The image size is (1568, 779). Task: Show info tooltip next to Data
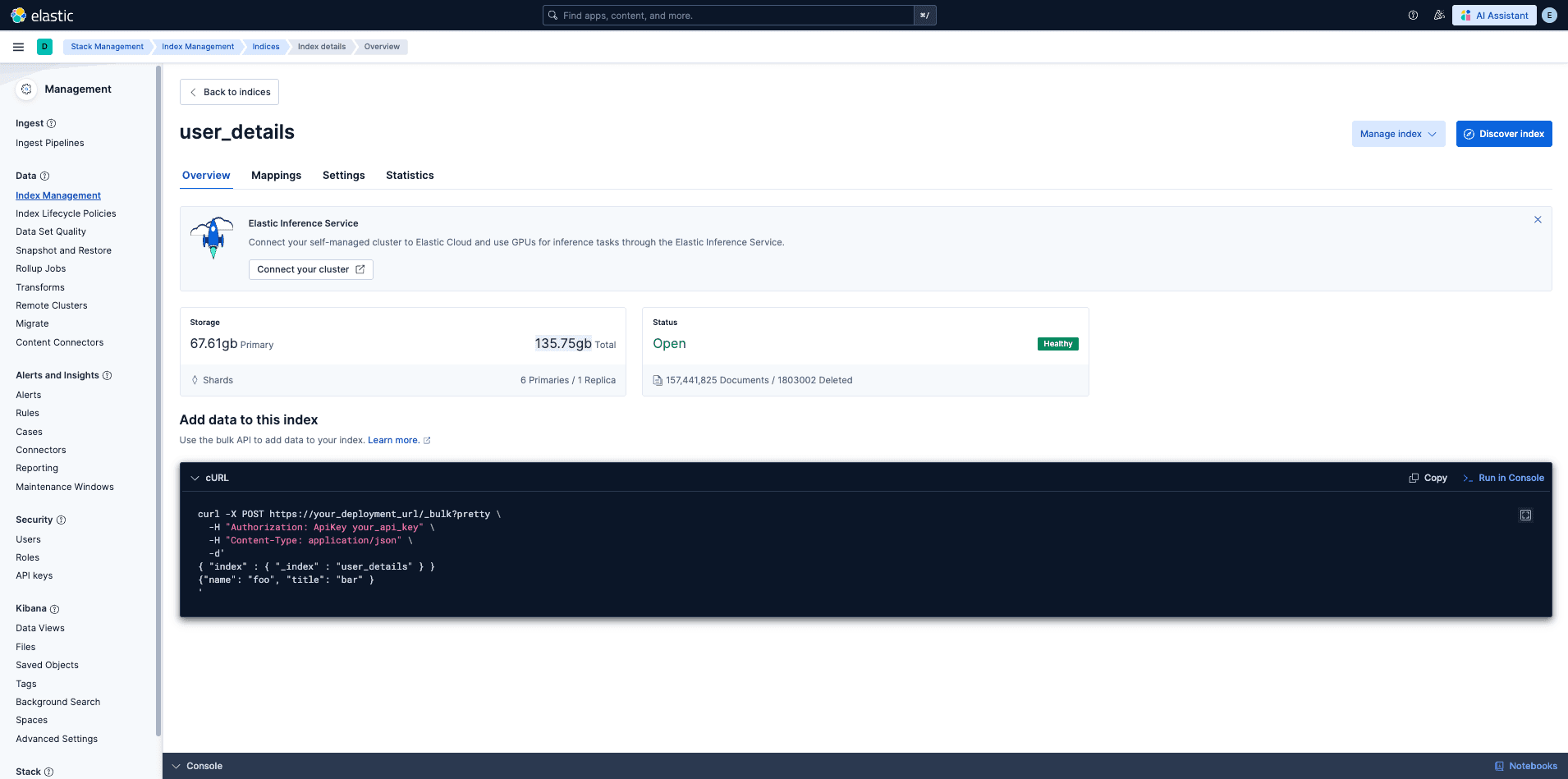tap(44, 176)
